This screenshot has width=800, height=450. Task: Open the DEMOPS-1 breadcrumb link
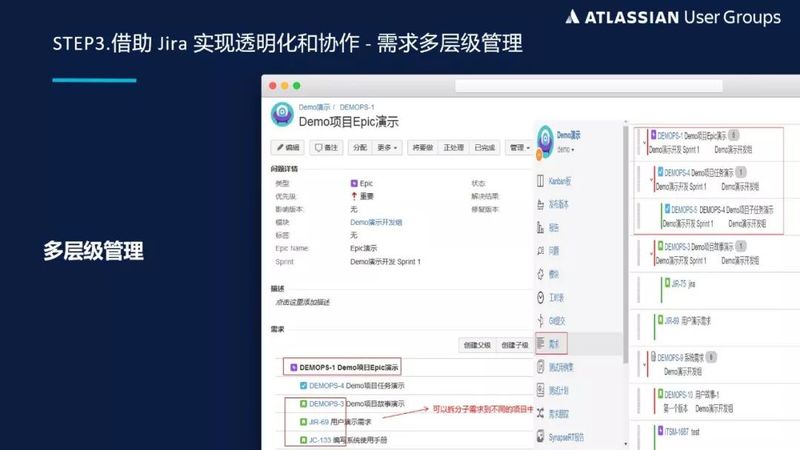[x=357, y=107]
